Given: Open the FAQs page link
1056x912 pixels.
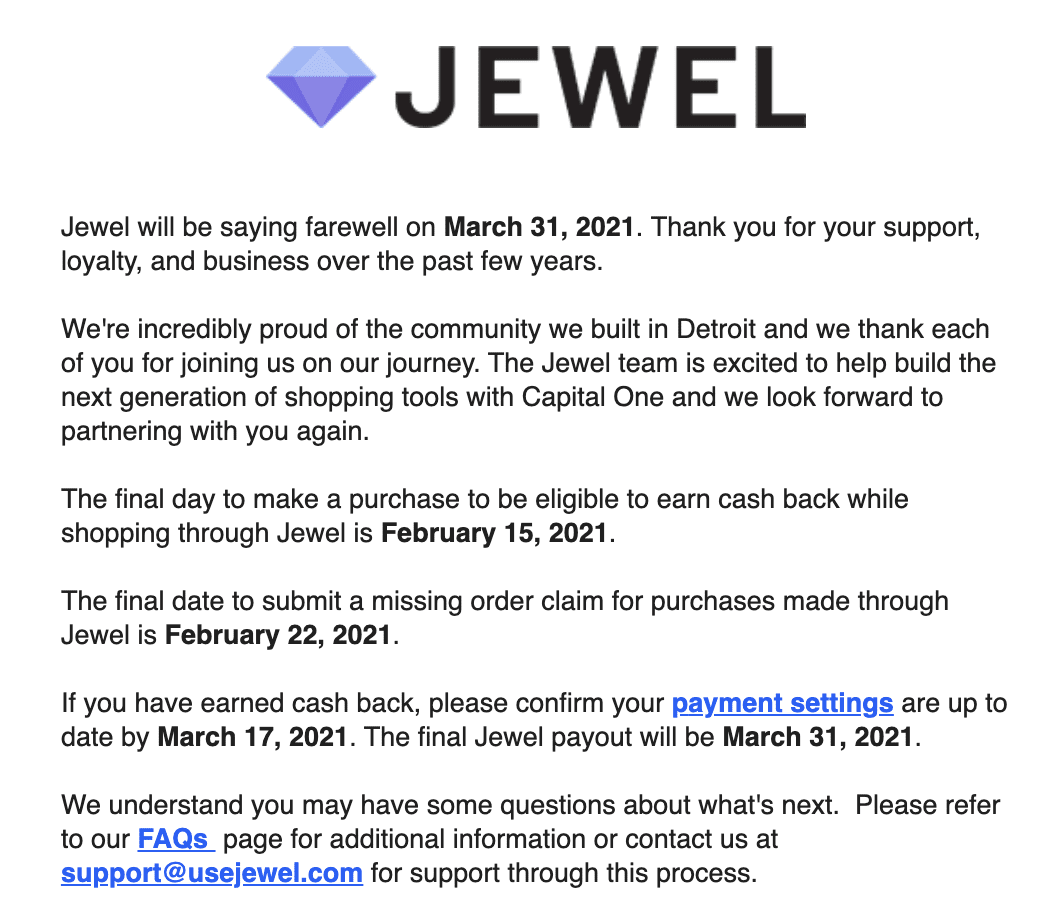Looking at the screenshot, I should tap(174, 837).
